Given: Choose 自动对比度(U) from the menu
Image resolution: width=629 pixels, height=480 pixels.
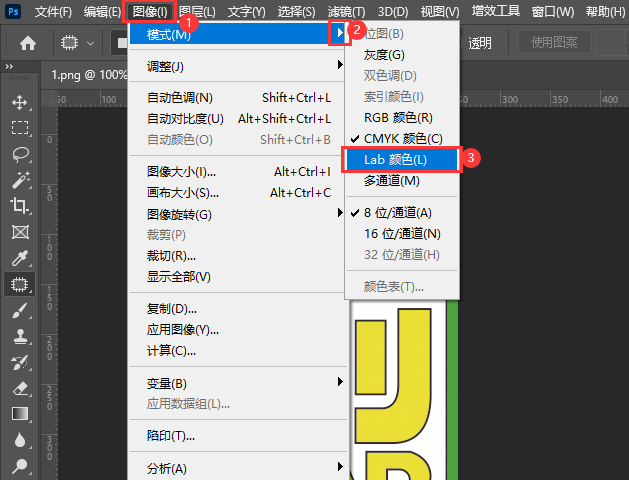Looking at the screenshot, I should click(237, 118).
